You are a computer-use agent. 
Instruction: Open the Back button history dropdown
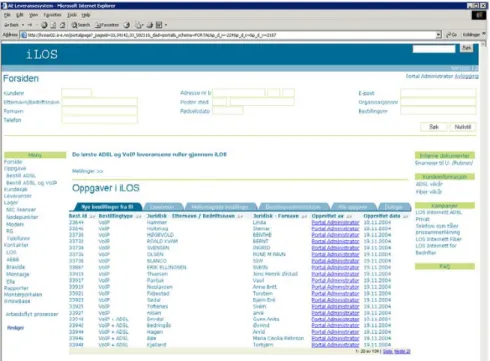pos(23,25)
